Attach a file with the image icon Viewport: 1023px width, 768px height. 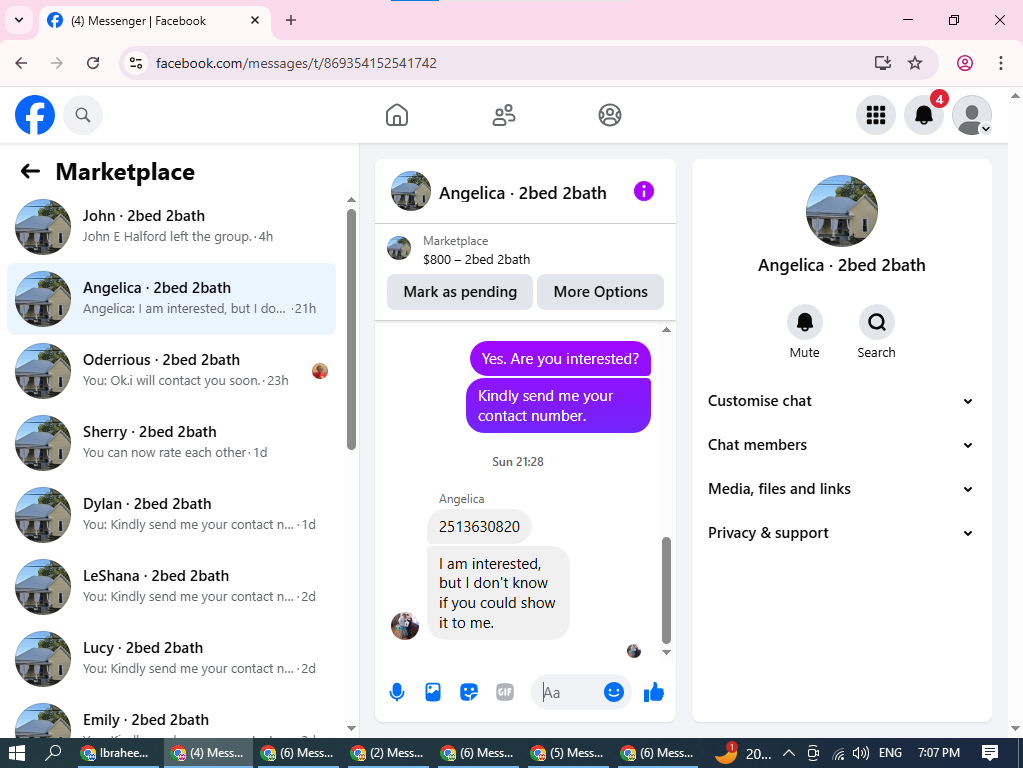click(433, 692)
